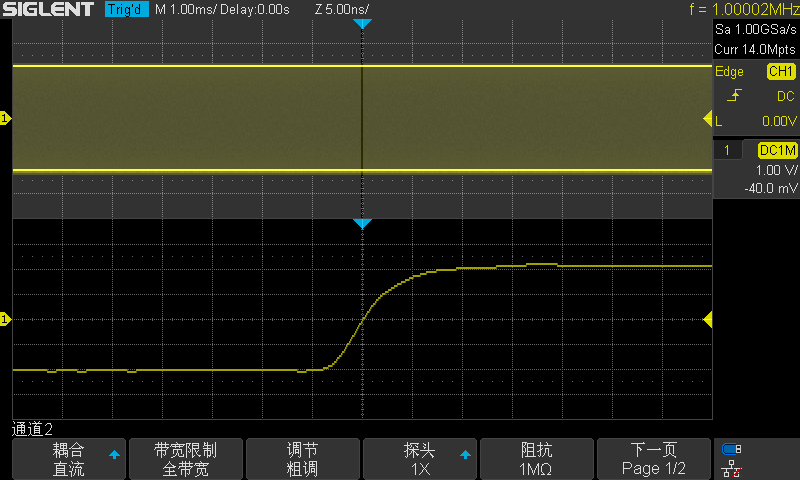The width and height of the screenshot is (800, 480).
Task: Open the 耦合 coupling option menu
Action: pyautogui.click(x=69, y=459)
